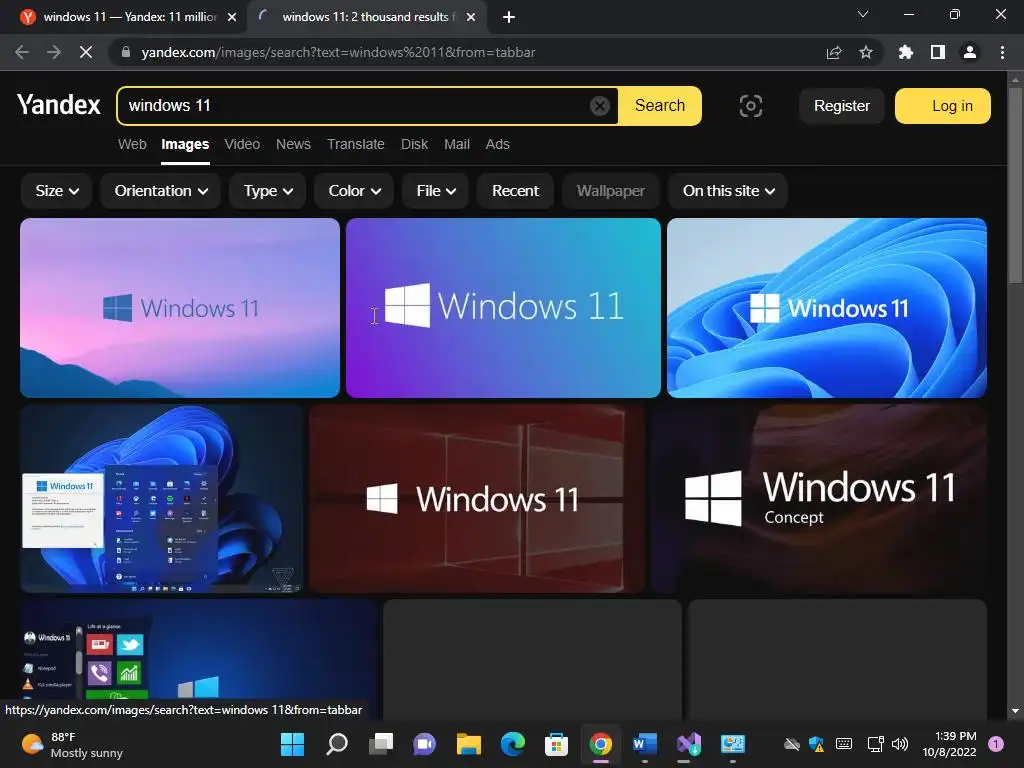1024x768 pixels.
Task: Expand the File filter dropdown
Action: 436,191
